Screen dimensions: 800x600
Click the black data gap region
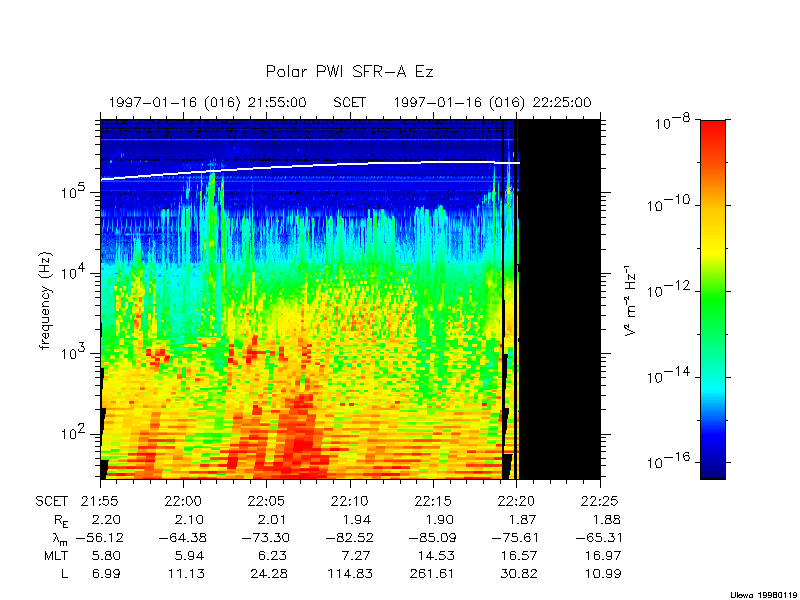560,300
